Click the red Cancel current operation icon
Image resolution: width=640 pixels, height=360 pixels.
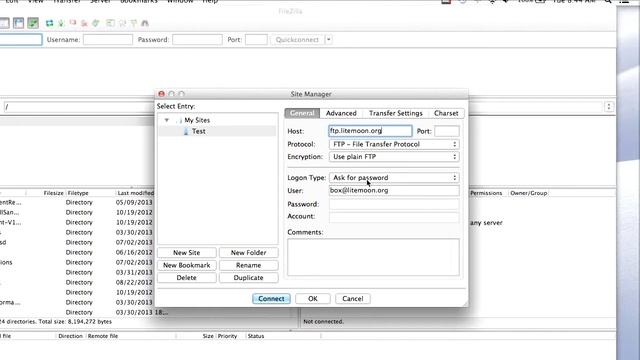tap(73, 23)
